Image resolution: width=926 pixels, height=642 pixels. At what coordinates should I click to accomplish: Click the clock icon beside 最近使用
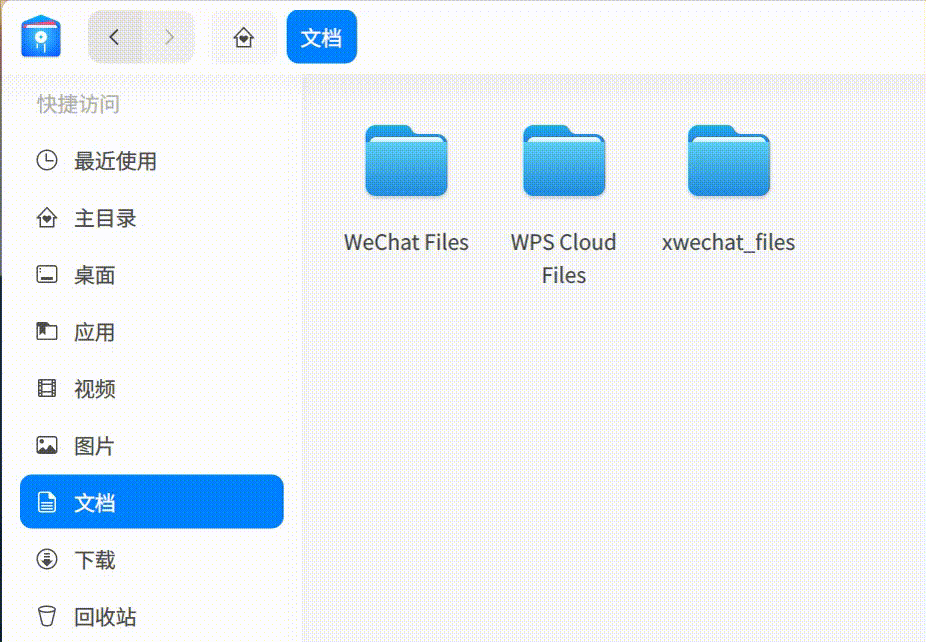47,160
